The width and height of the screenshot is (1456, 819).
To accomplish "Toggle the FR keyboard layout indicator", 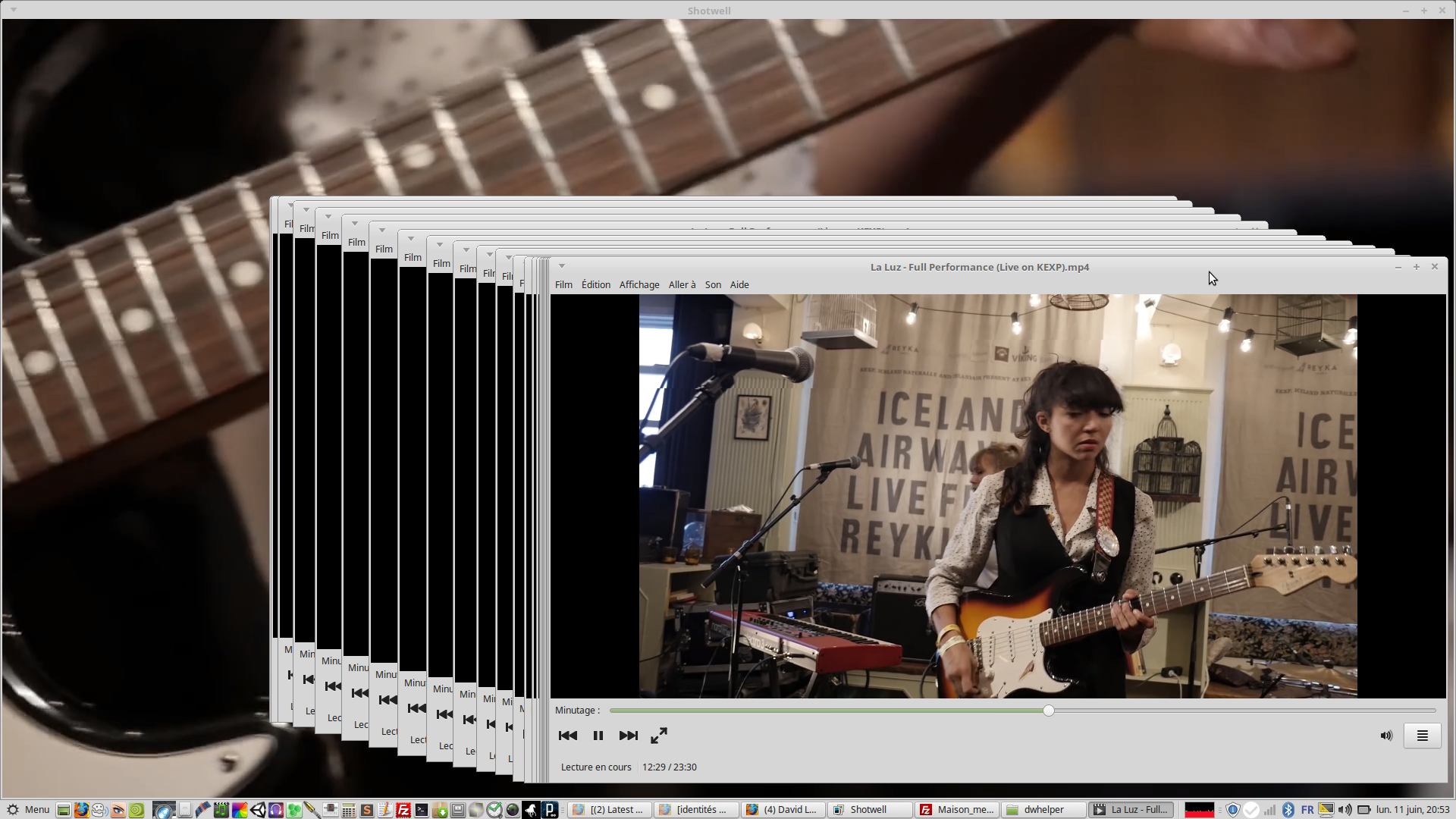I will (1307, 810).
